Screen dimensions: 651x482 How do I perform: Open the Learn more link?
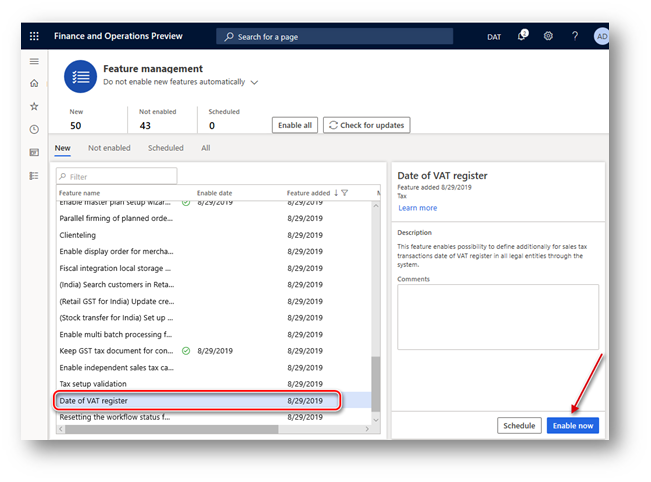[x=418, y=208]
